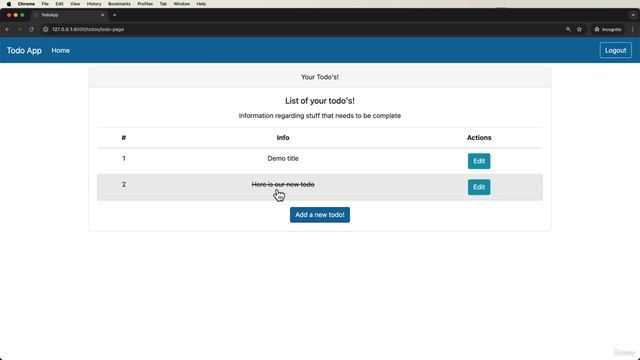Open the File menu
Viewport: 640px width, 360px height.
(x=45, y=4)
